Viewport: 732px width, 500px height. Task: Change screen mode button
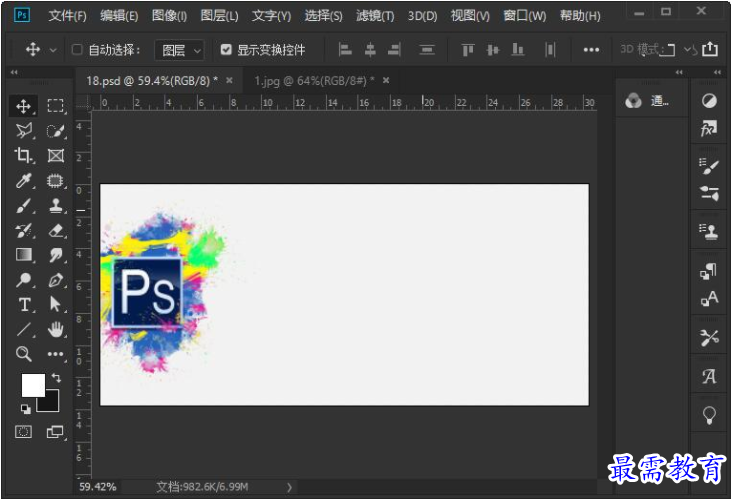tap(55, 432)
